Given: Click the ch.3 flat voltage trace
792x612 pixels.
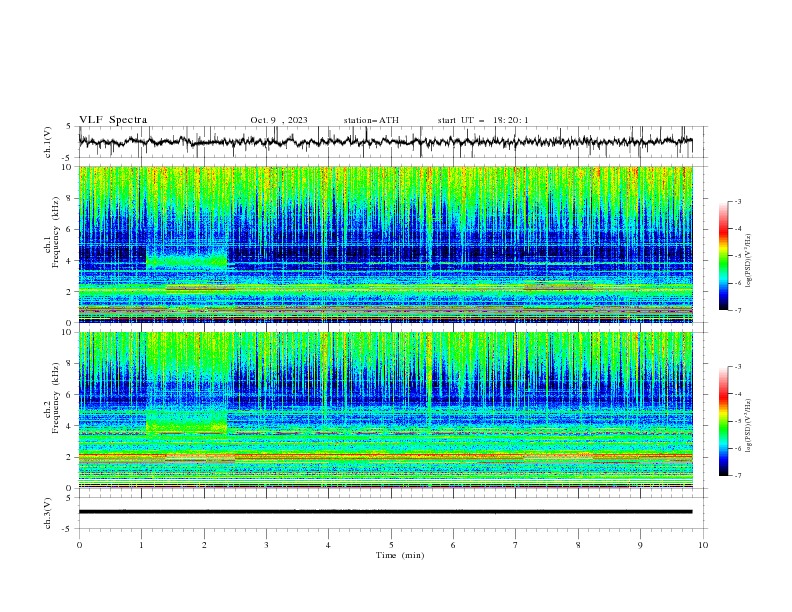Looking at the screenshot, I should tap(385, 512).
